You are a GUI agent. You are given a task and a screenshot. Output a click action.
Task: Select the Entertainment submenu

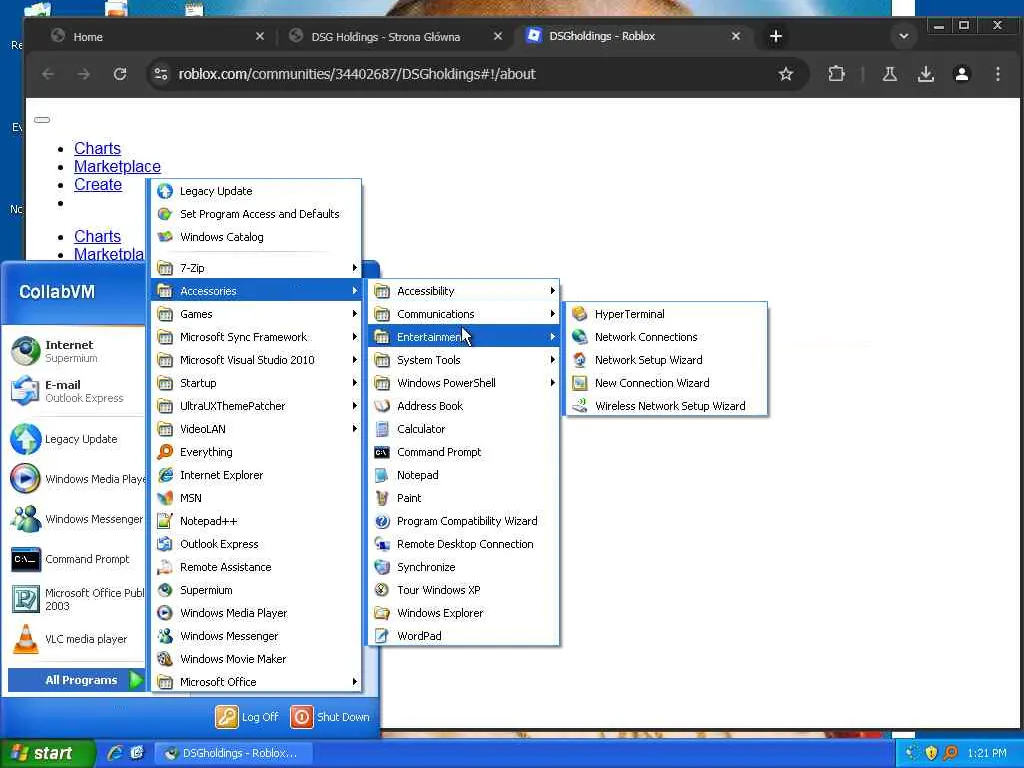464,337
